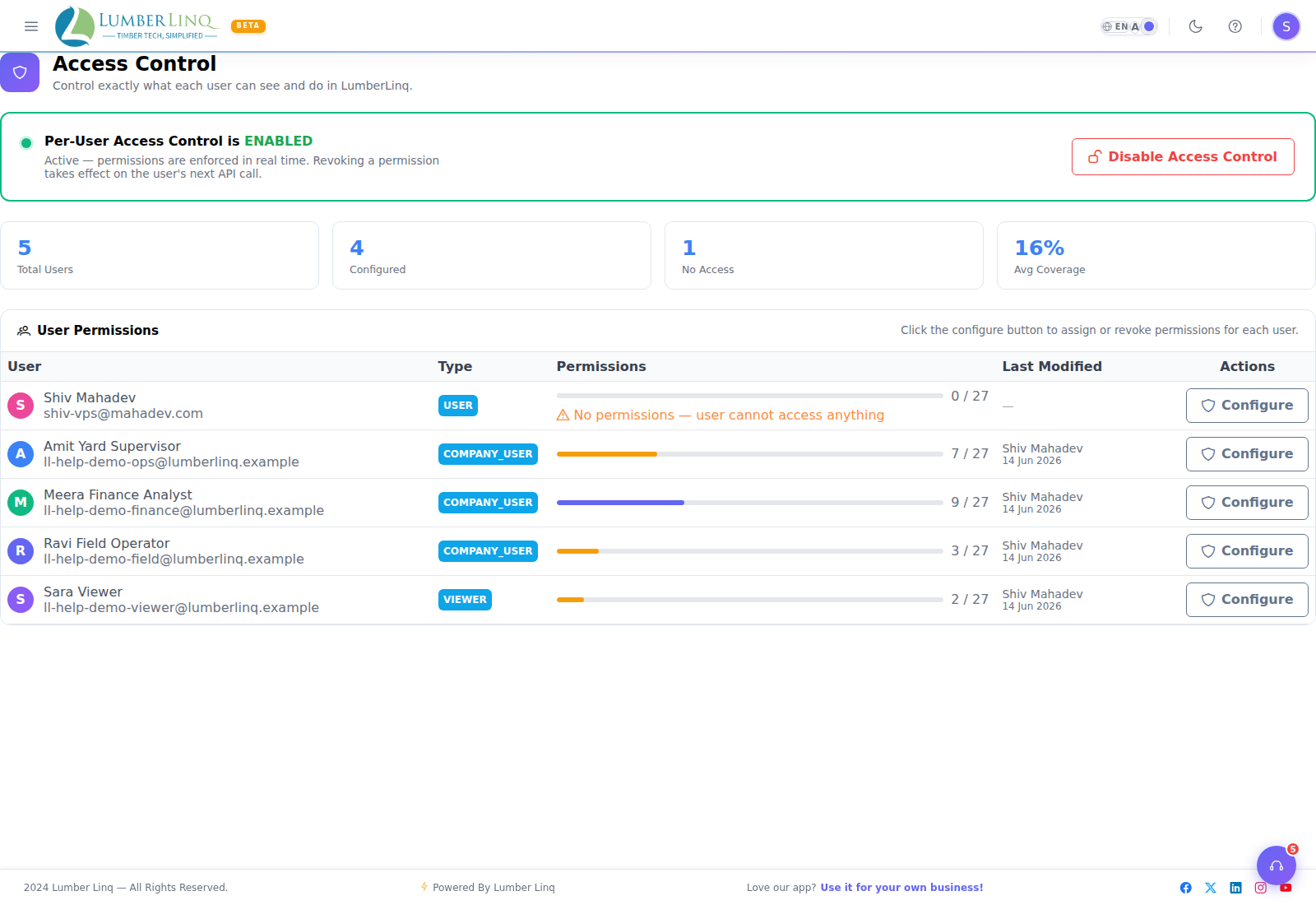Click the BETA badge
The height and width of the screenshot is (905, 1316).
pos(248,26)
